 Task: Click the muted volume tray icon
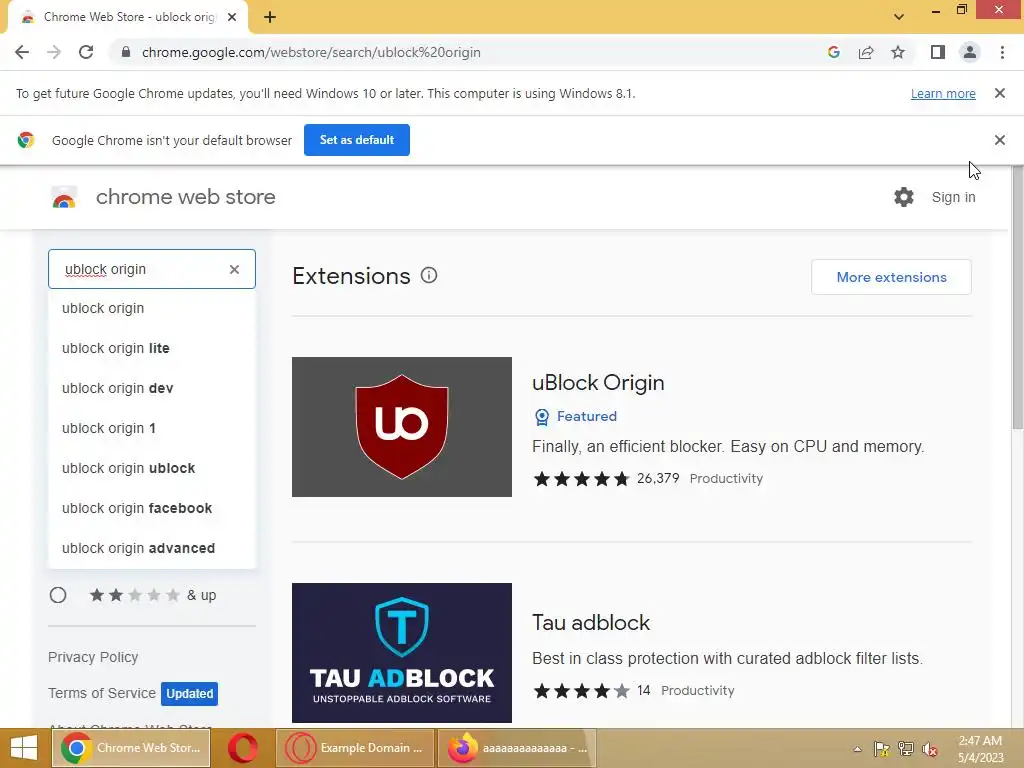pyautogui.click(x=930, y=749)
